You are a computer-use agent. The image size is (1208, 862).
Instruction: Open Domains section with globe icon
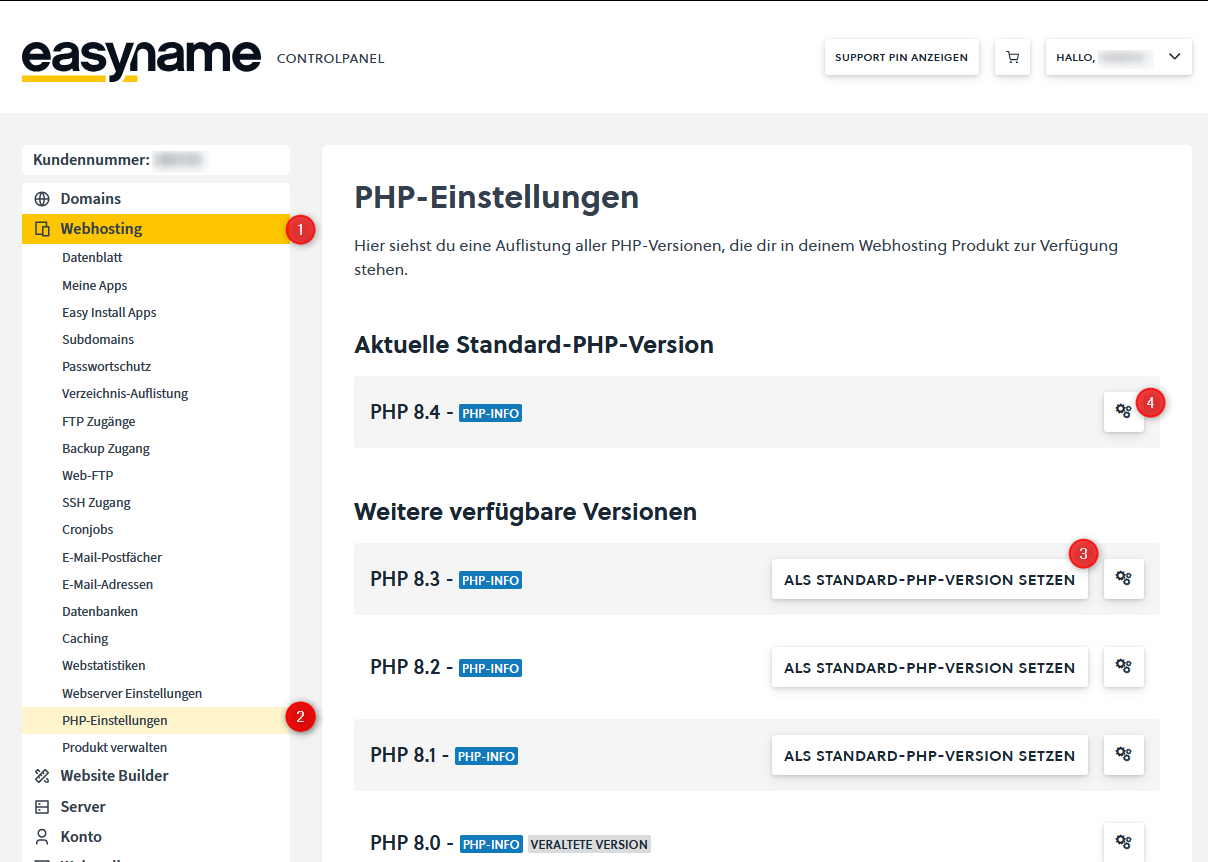(x=90, y=199)
